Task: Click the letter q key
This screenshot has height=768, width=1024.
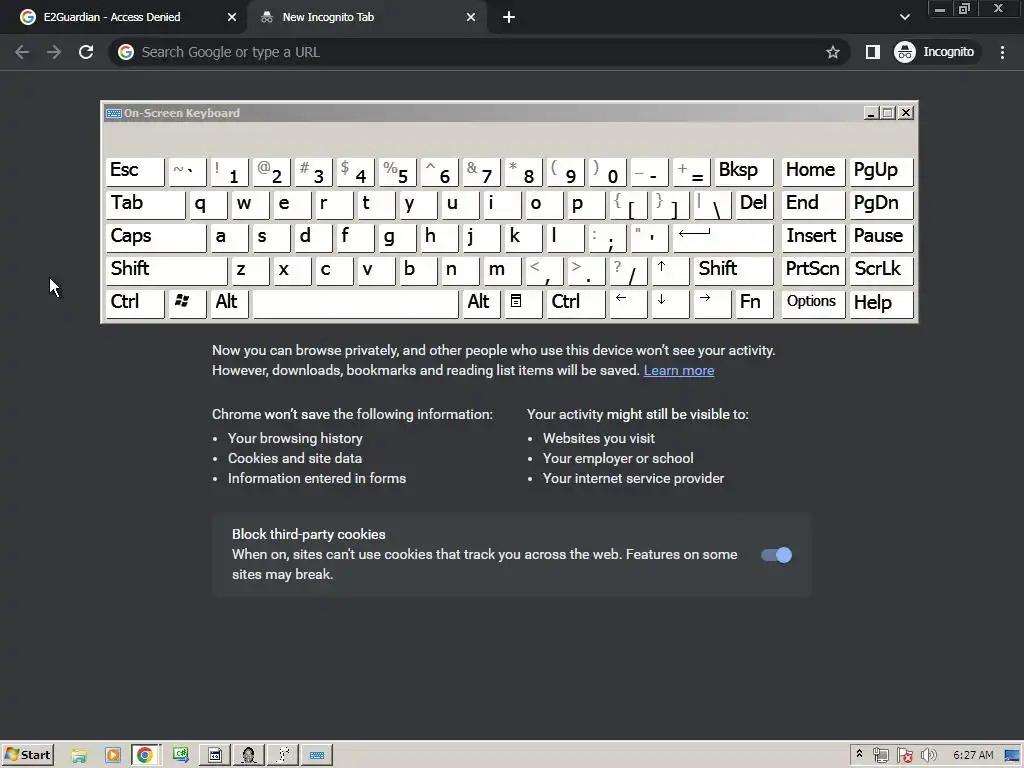Action: tap(208, 204)
